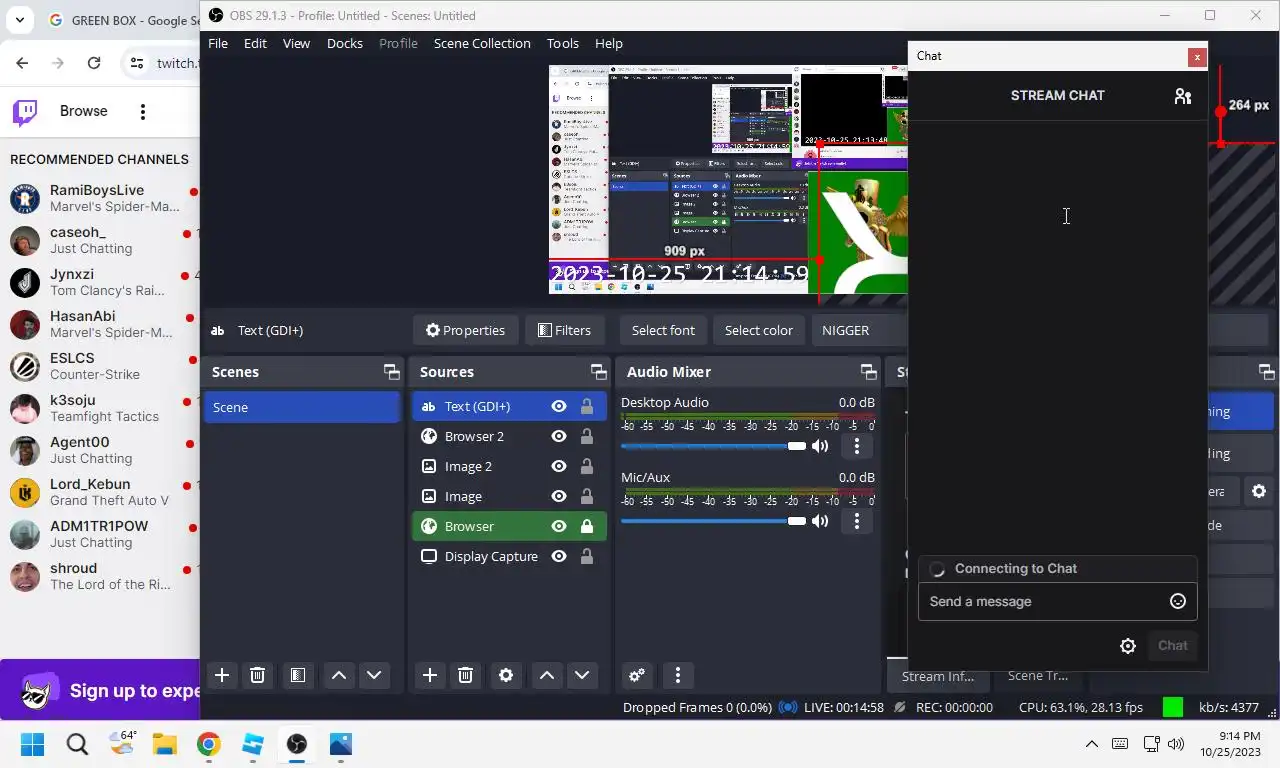Open Photos app from taskbar
Image resolution: width=1280 pixels, height=768 pixels.
(x=341, y=744)
